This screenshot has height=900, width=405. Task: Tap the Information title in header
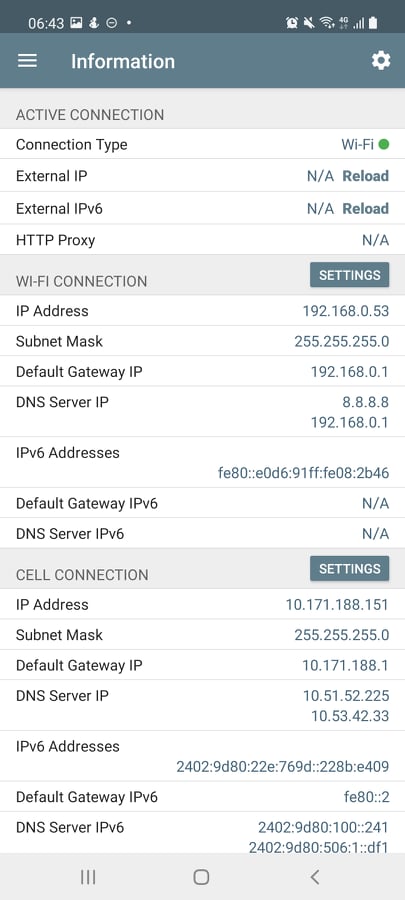pyautogui.click(x=123, y=61)
